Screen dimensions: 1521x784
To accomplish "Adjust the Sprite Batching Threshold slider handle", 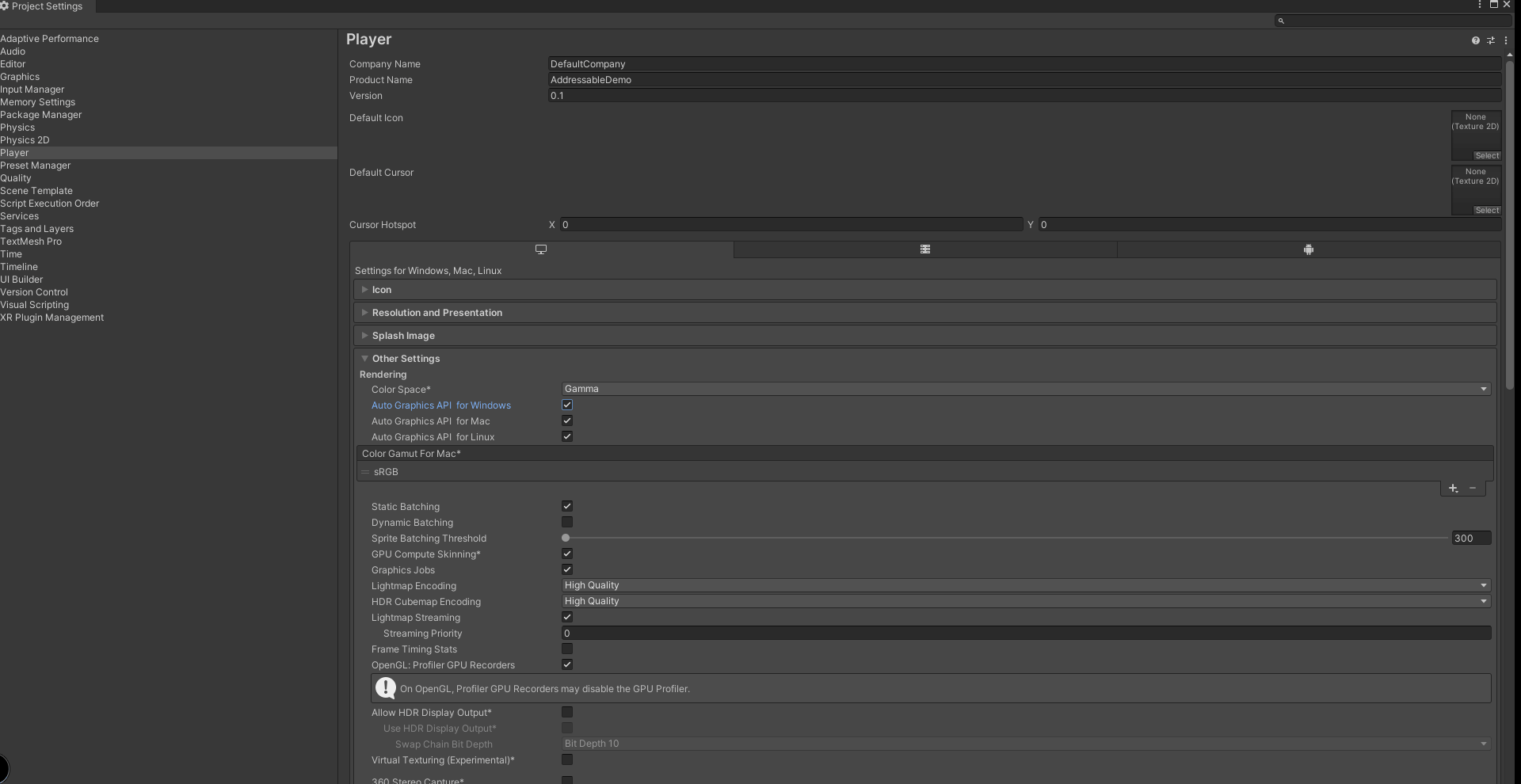I will point(566,539).
